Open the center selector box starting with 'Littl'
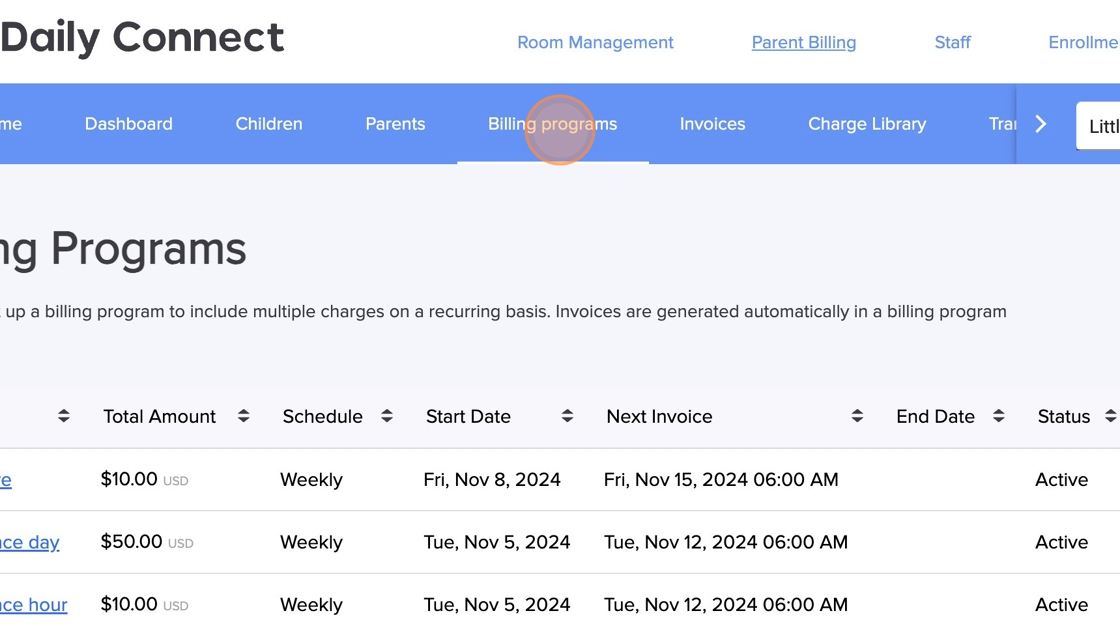Screen dimensions: 1120x626 click(x=1098, y=126)
